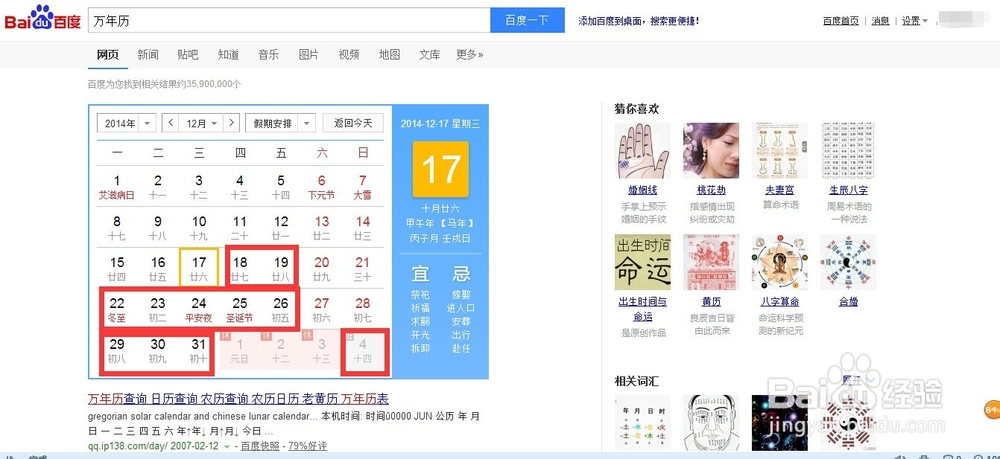Select the 网页 tab

[107, 55]
